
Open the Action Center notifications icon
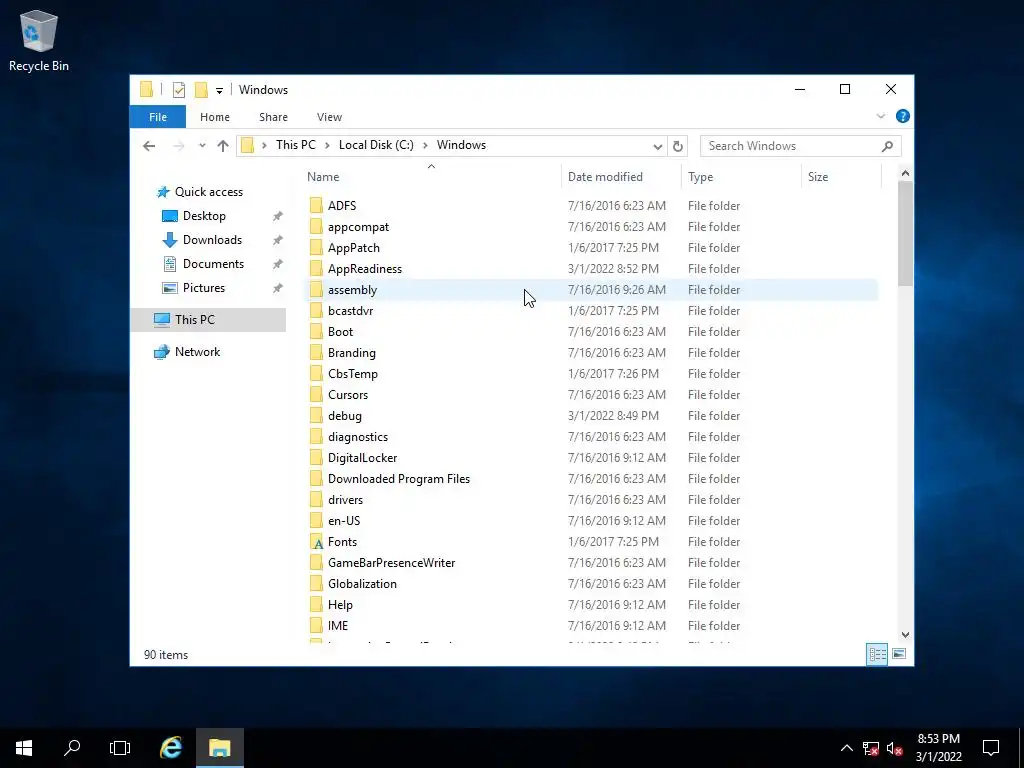pyautogui.click(x=991, y=748)
